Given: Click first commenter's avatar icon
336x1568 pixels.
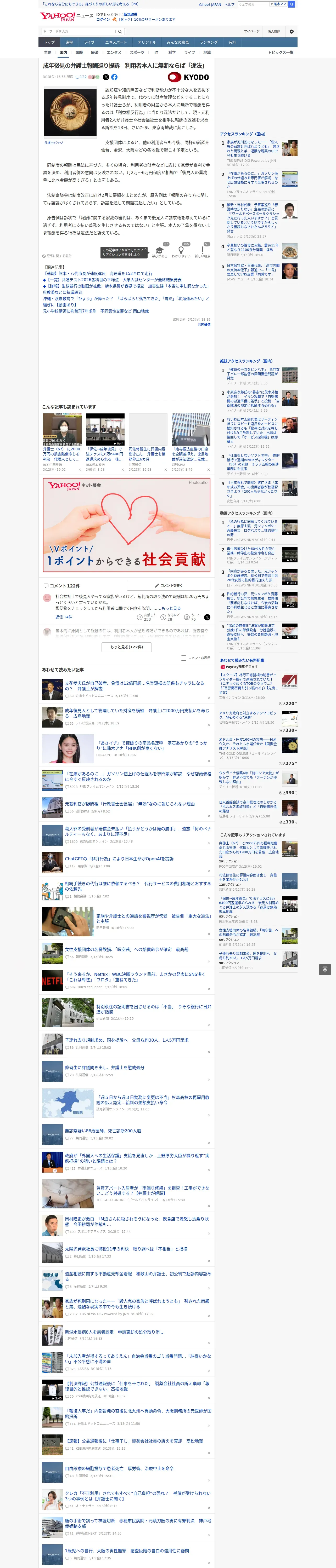Looking at the screenshot, I should (x=47, y=598).
